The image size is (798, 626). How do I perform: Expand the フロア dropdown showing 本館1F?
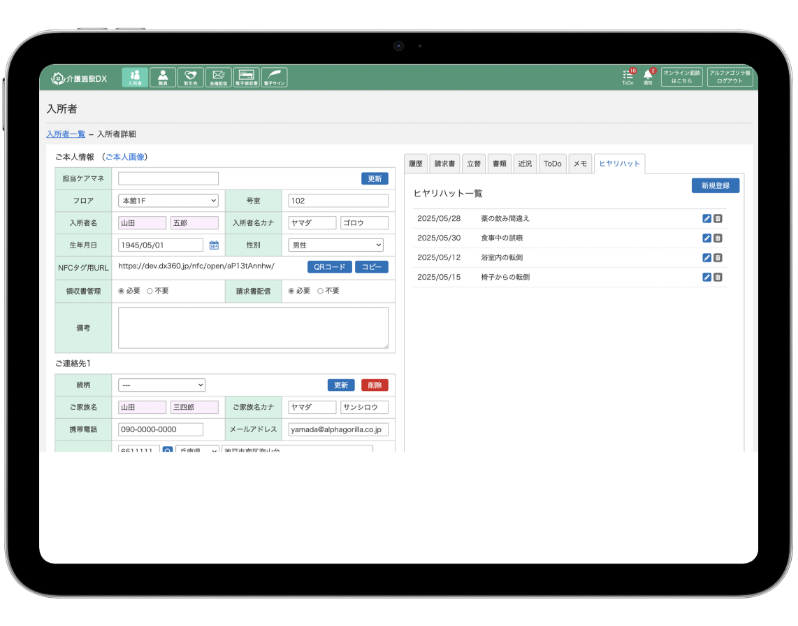pos(168,201)
